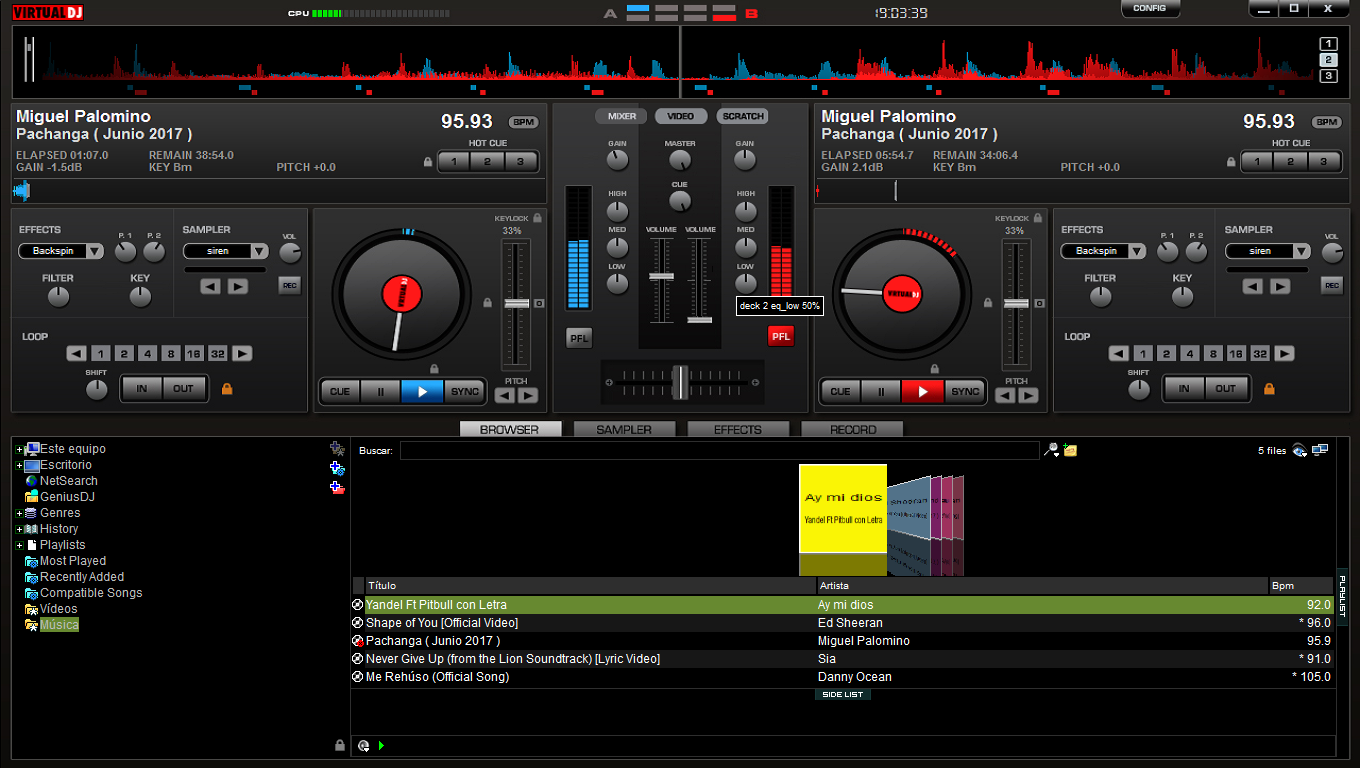Toggle the orange loop lock on deck 2
The width and height of the screenshot is (1360, 768).
pos(1269,388)
